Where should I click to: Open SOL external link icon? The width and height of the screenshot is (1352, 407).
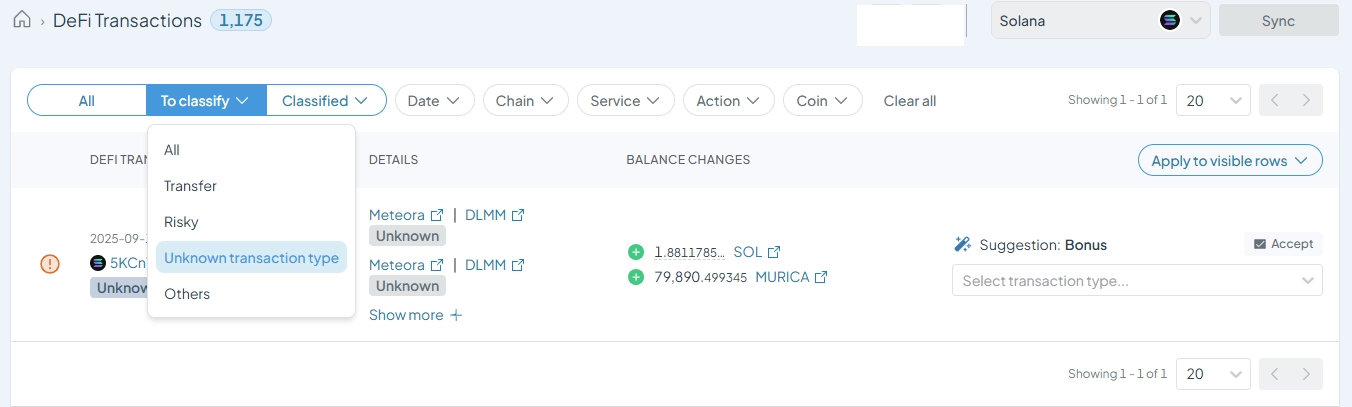tap(774, 252)
